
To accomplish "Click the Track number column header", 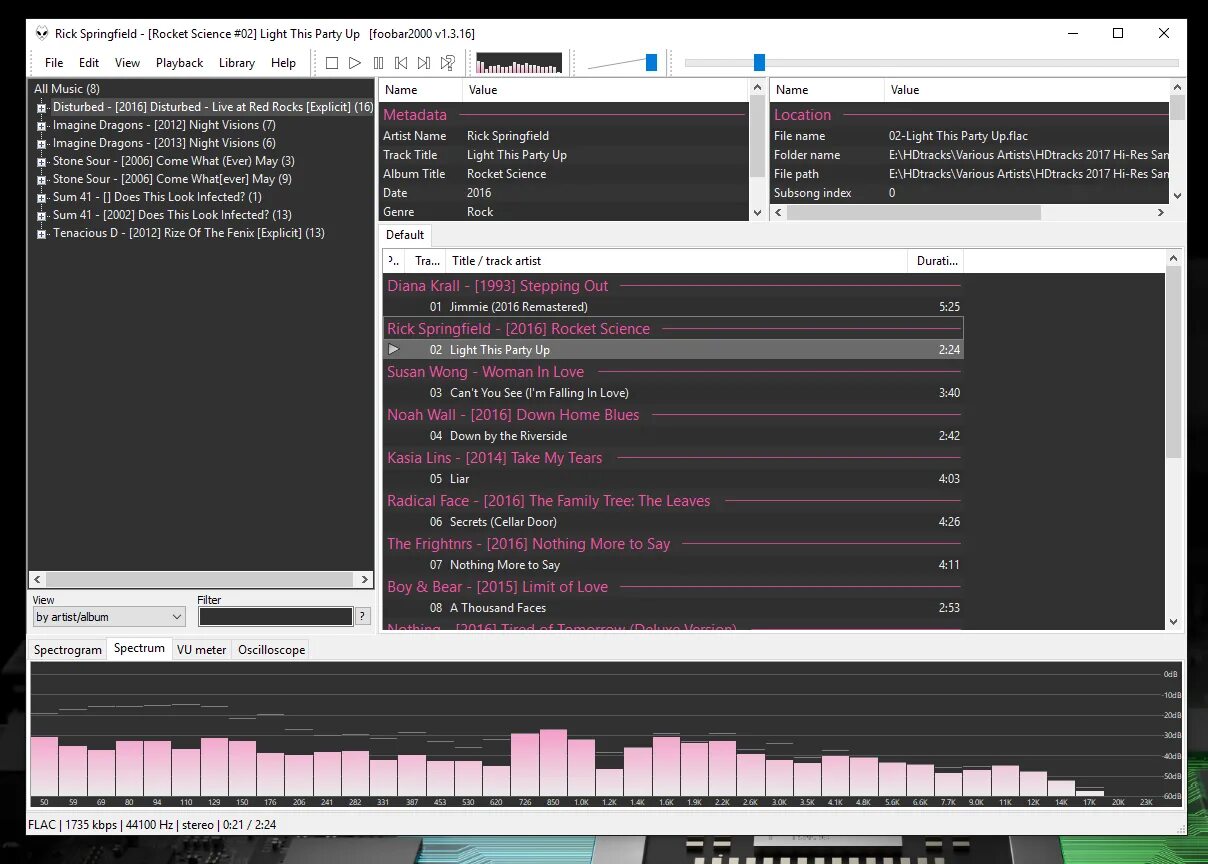I will click(x=426, y=261).
